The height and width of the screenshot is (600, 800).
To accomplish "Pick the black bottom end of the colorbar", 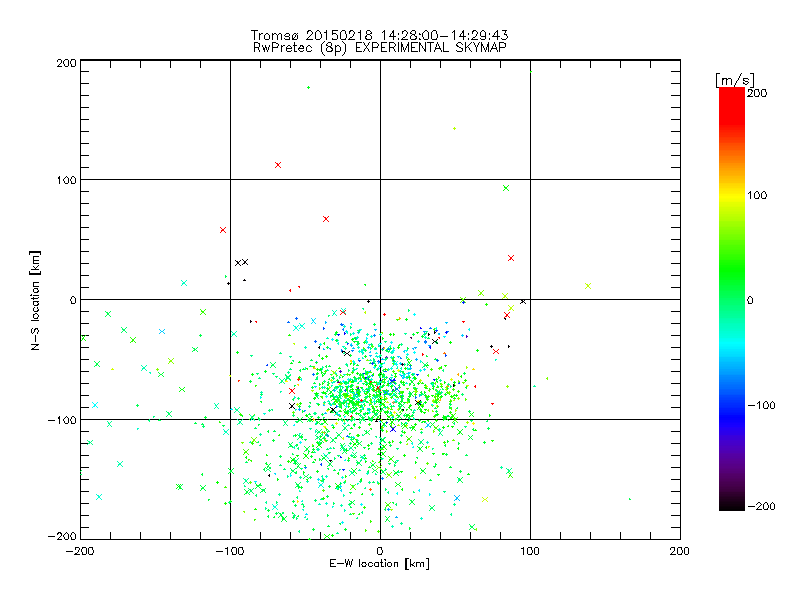I will [x=732, y=505].
